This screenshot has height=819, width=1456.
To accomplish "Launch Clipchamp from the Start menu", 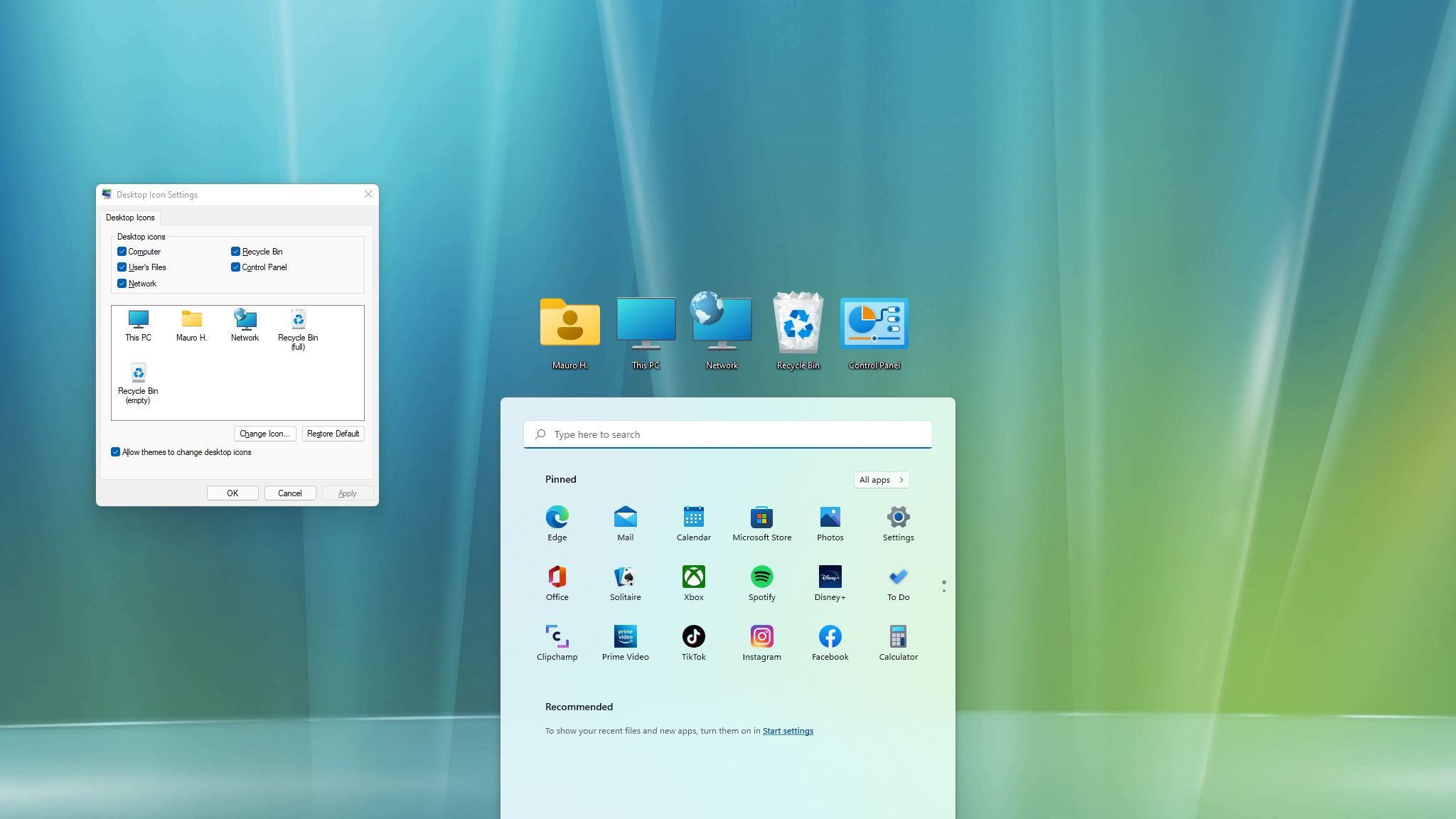I will pos(557,637).
